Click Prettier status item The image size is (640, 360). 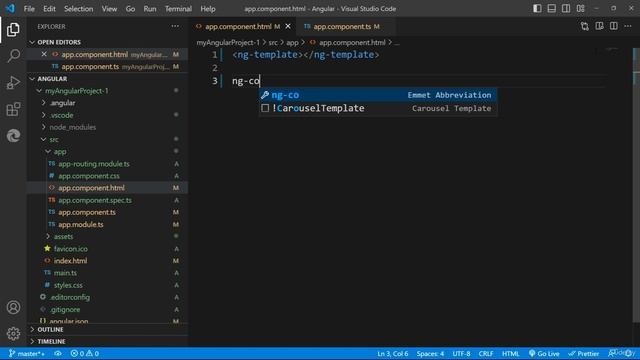click(584, 353)
